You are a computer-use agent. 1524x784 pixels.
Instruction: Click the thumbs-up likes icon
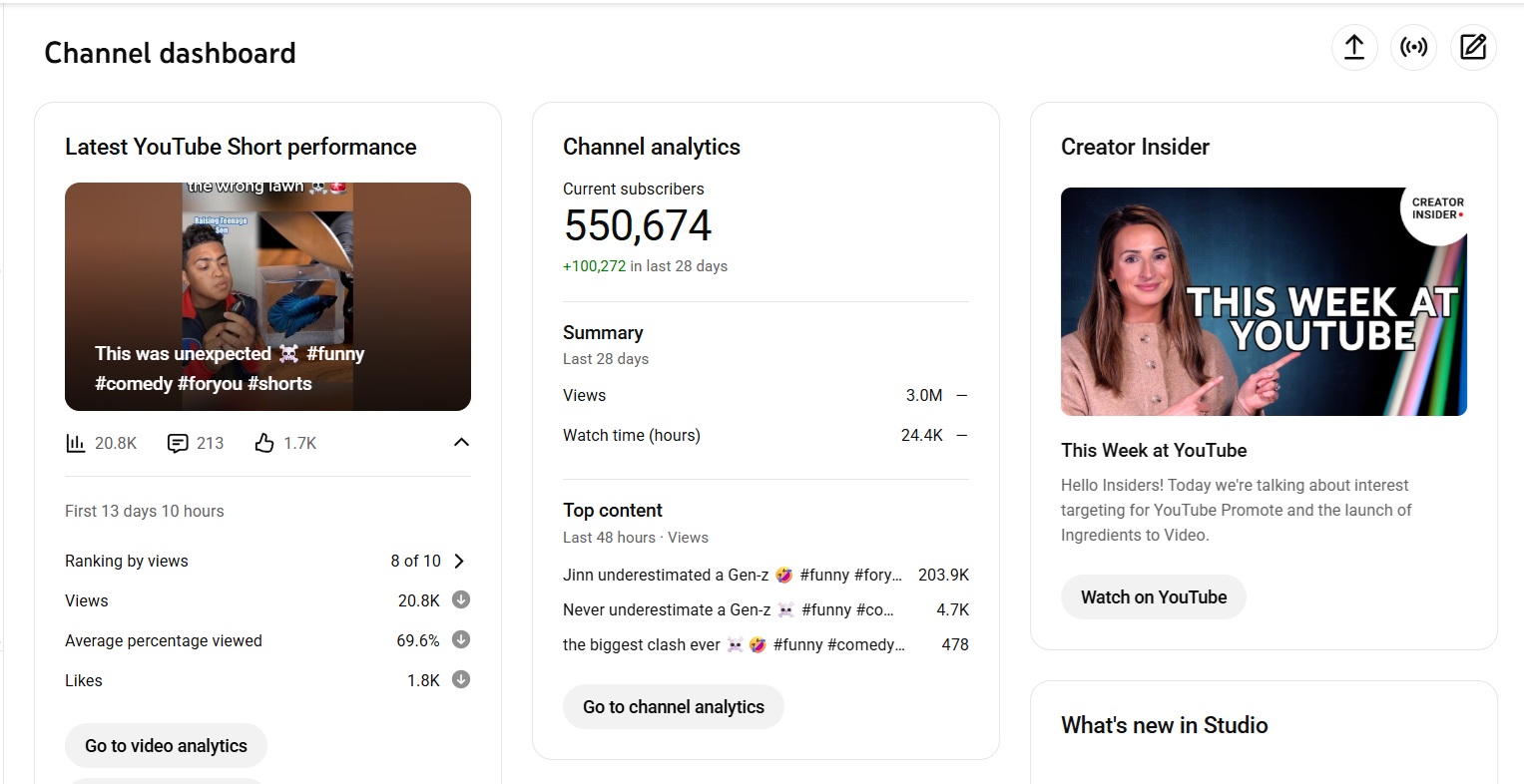[x=264, y=443]
